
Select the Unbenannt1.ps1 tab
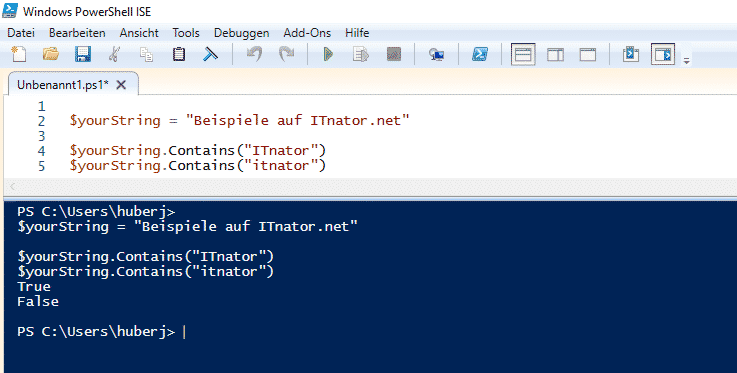pyautogui.click(x=63, y=85)
